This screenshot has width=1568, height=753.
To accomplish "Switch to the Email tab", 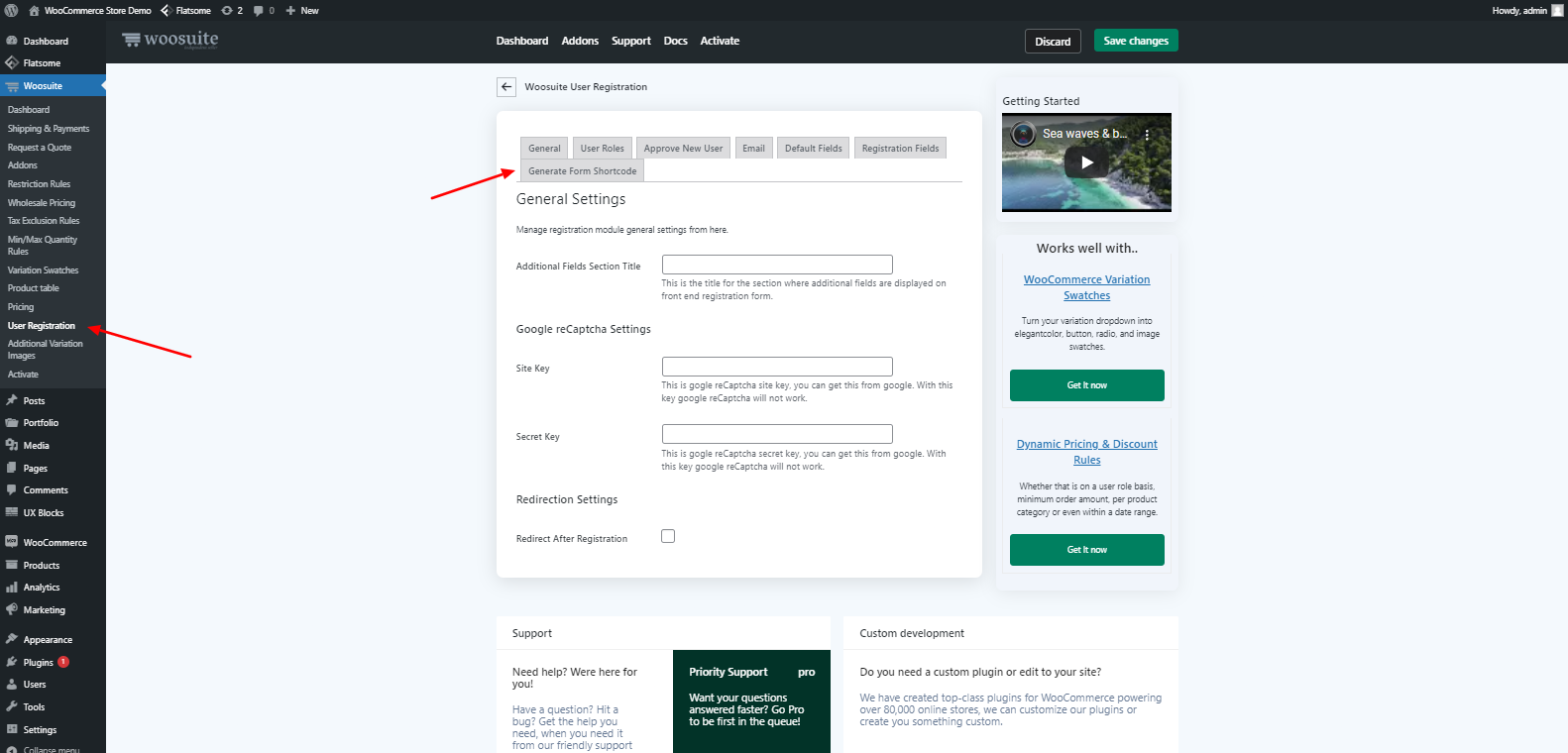I will pos(753,149).
